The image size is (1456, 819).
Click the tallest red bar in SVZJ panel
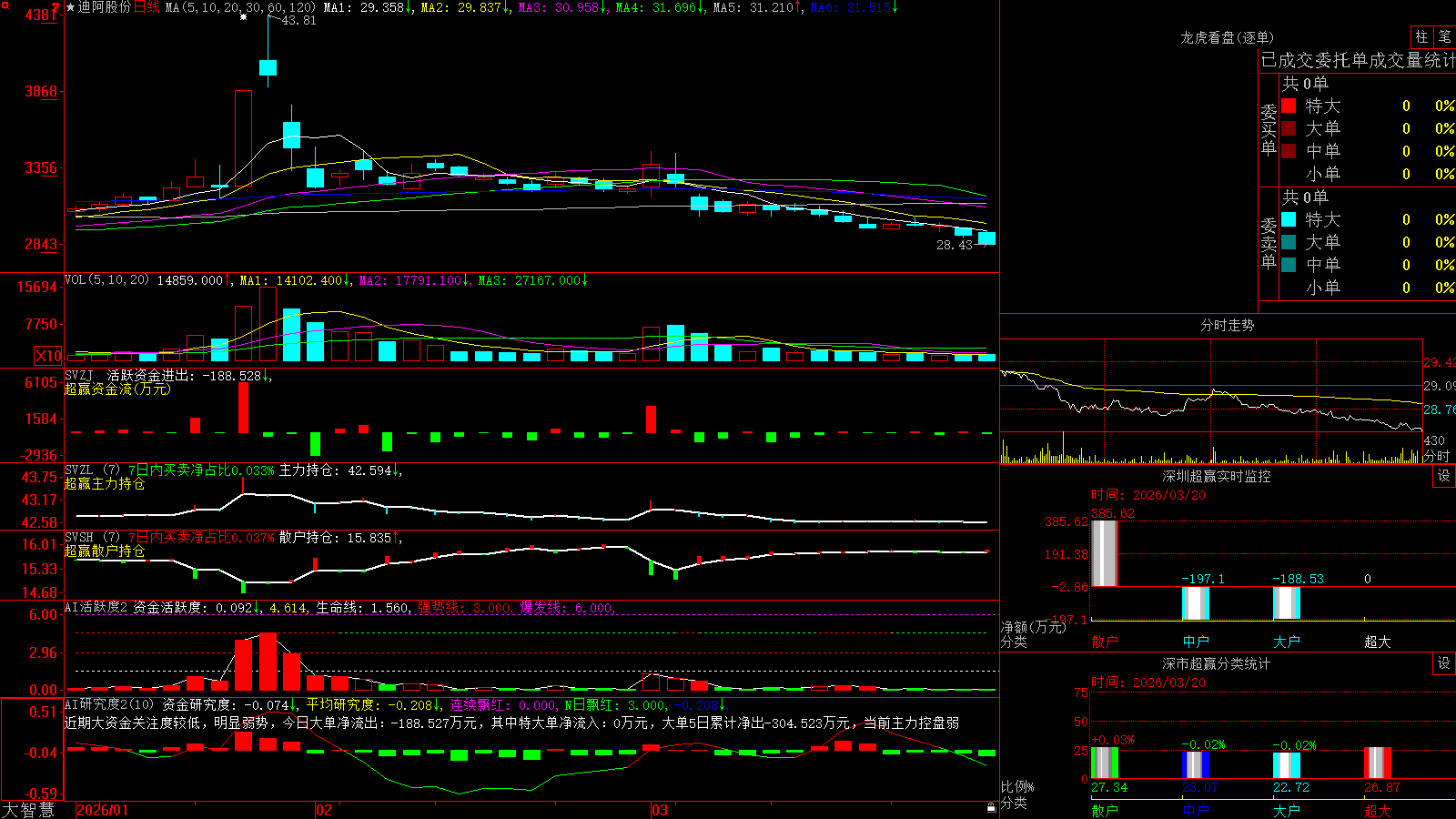[x=243, y=408]
